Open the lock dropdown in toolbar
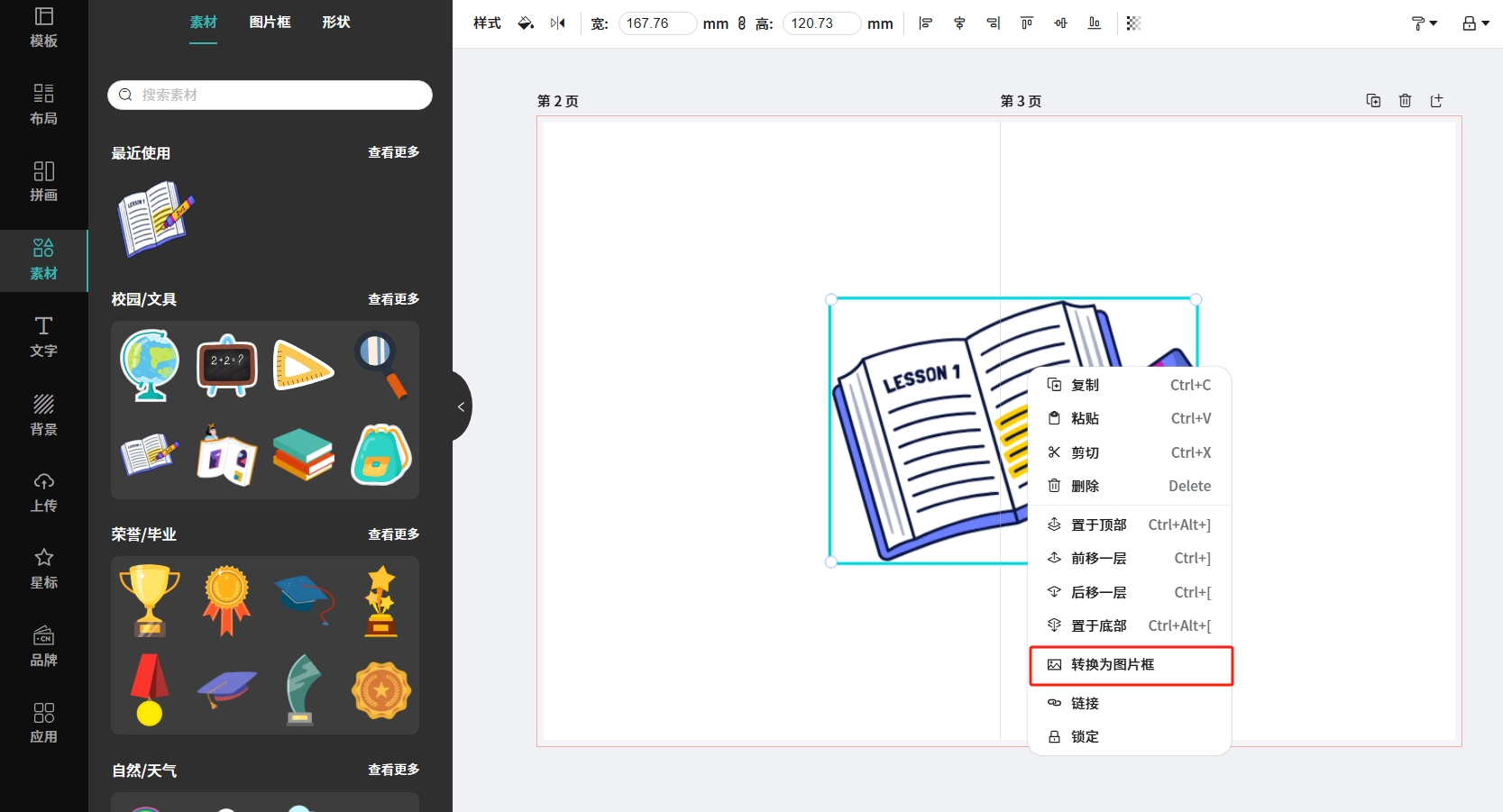The height and width of the screenshot is (812, 1503). point(1475,23)
